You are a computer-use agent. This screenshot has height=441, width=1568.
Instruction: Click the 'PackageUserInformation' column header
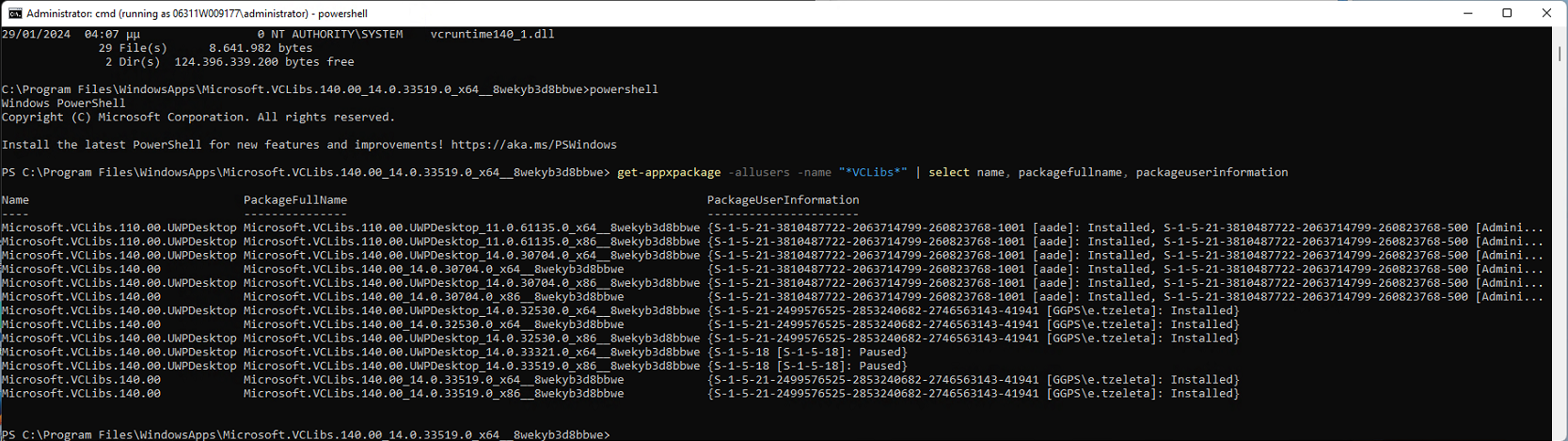[x=784, y=200]
